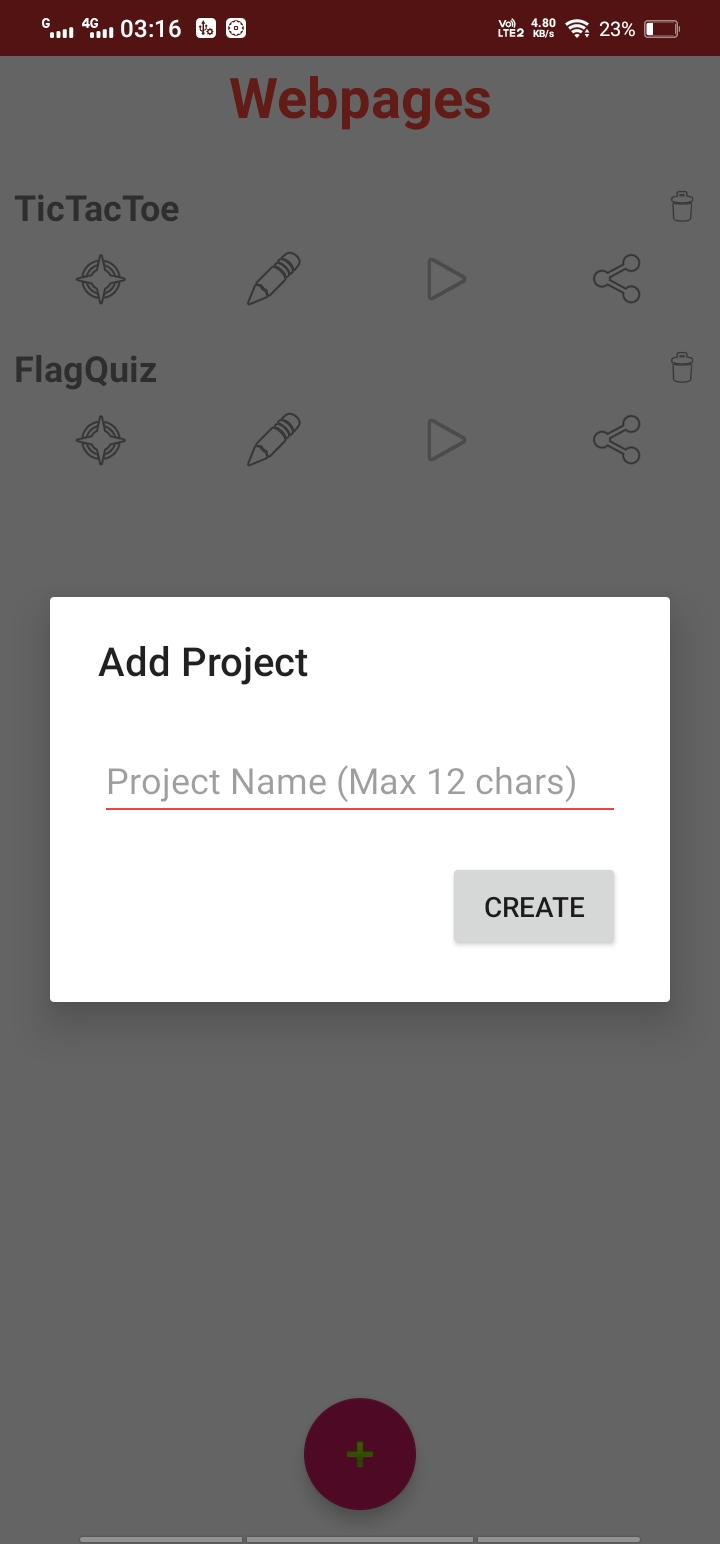Focus the Project Name input field
The height and width of the screenshot is (1544, 720).
tap(359, 782)
